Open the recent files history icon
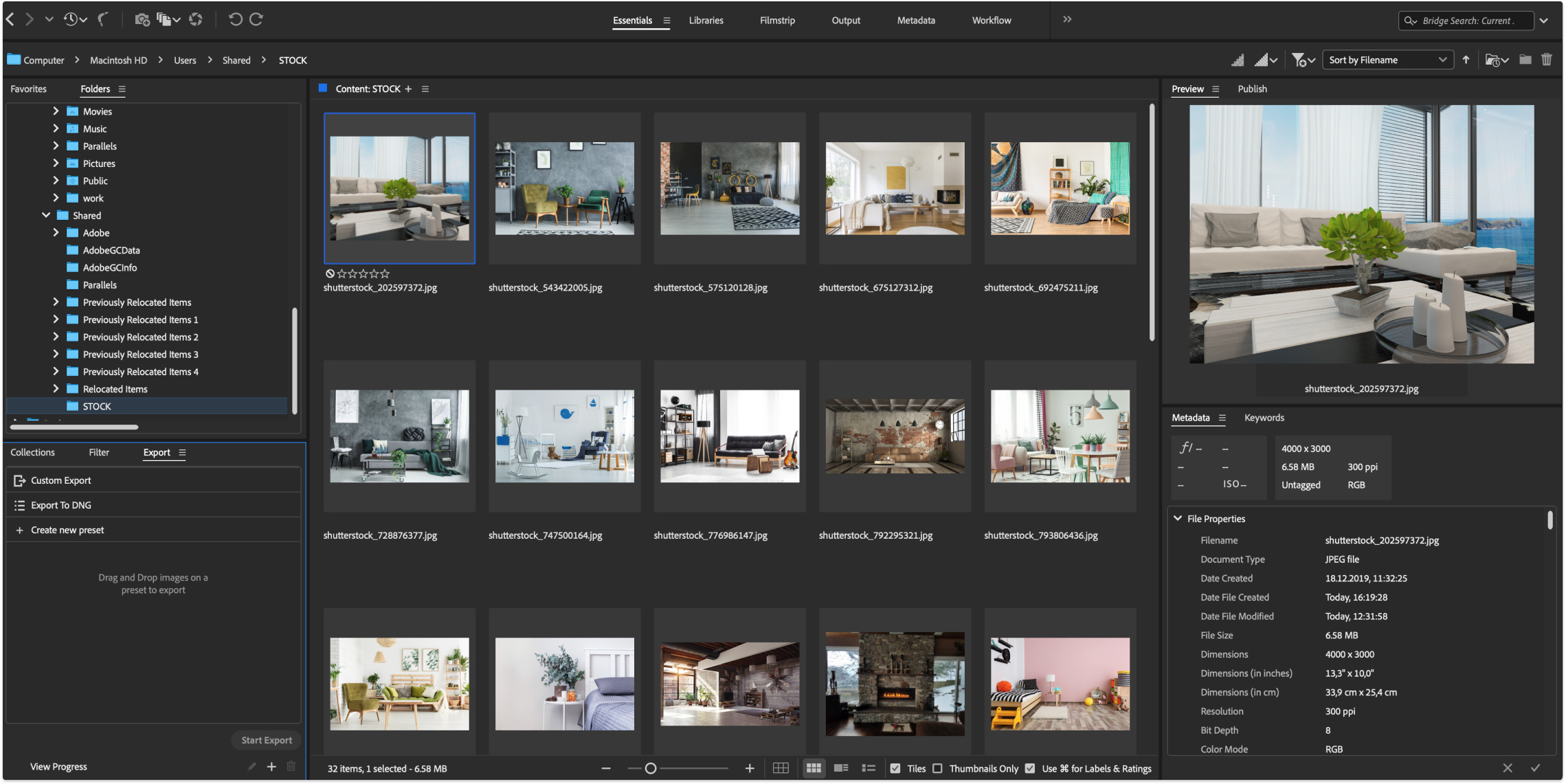 point(71,20)
